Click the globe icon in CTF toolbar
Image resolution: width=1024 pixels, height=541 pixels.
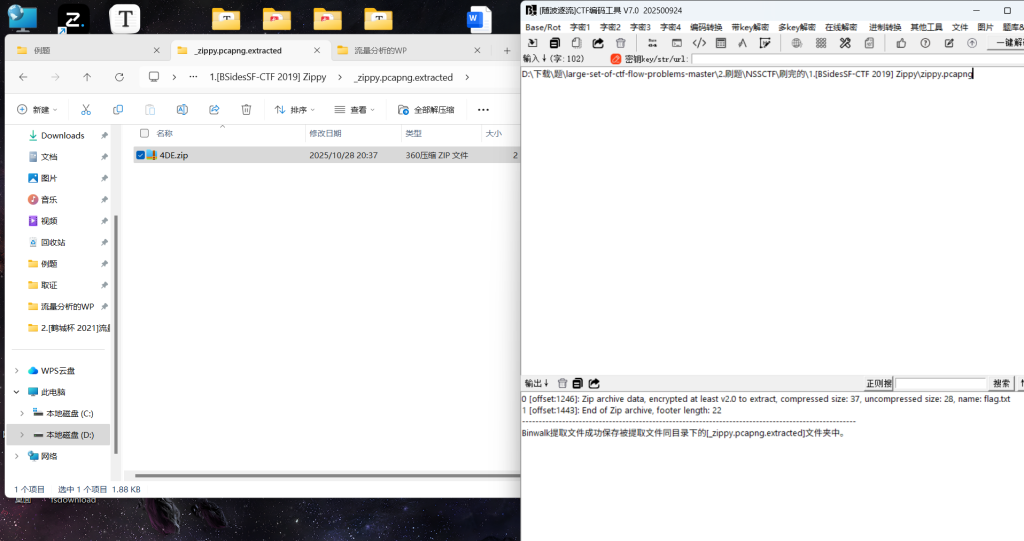coord(796,43)
